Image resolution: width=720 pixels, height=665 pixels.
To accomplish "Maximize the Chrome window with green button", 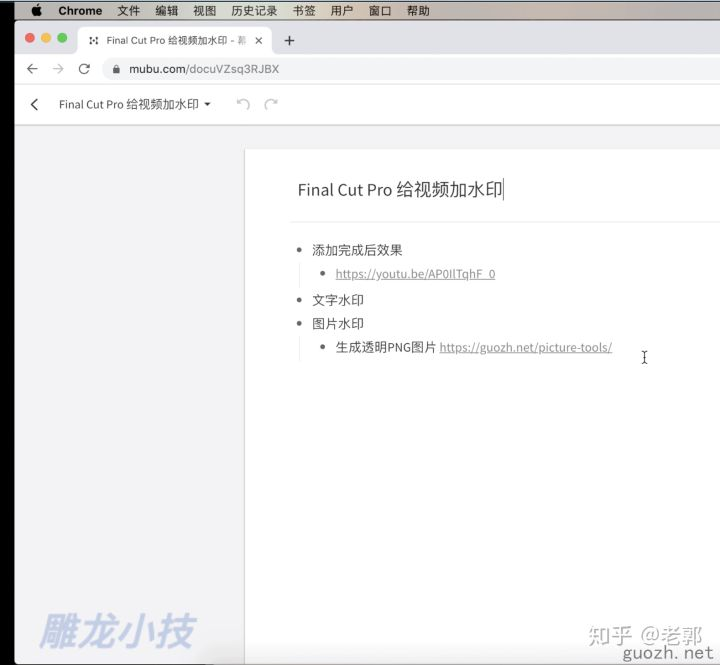I will [x=62, y=38].
